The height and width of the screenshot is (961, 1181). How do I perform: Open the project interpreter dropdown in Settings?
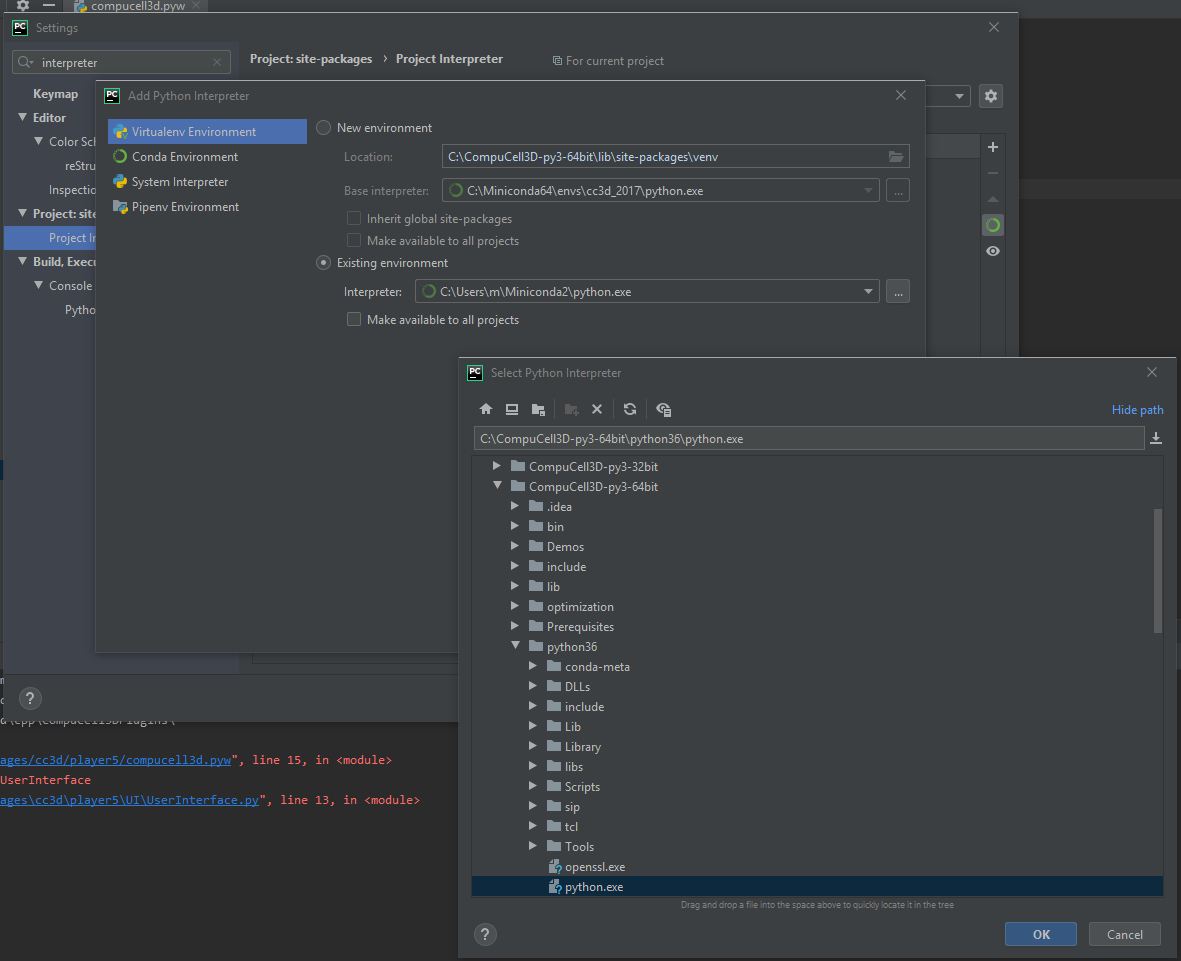pyautogui.click(x=959, y=96)
